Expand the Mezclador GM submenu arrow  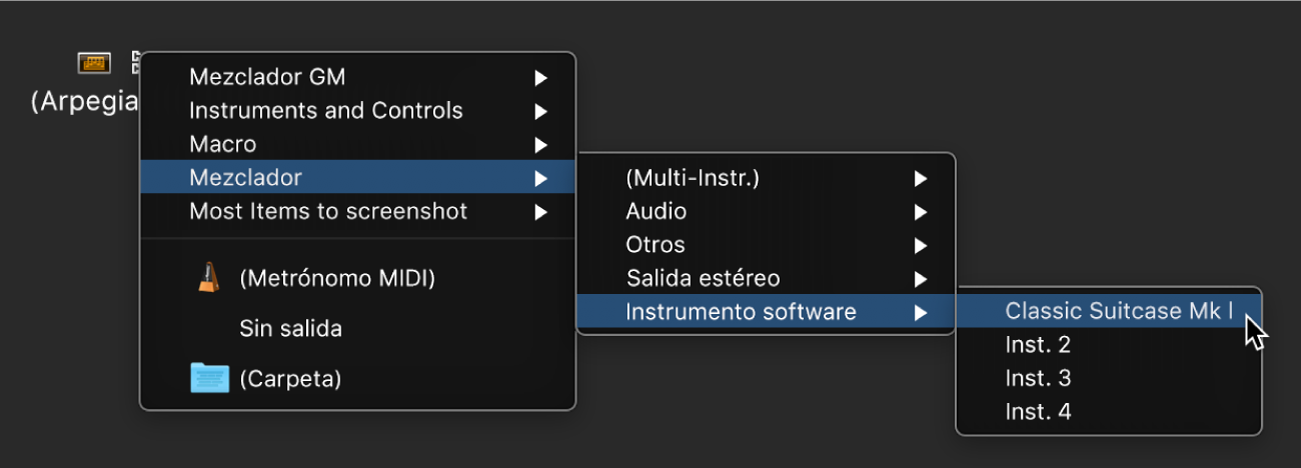click(540, 77)
